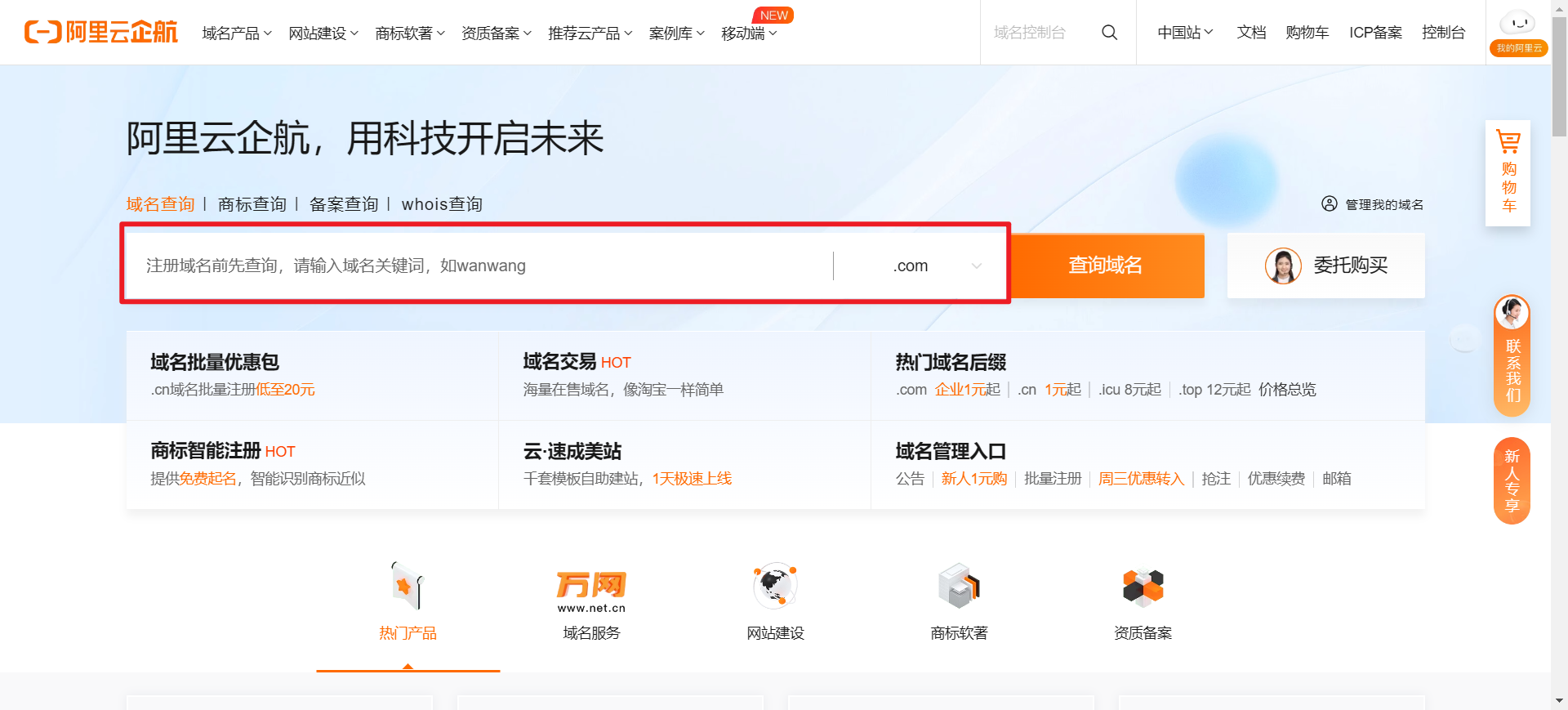
Task: Click the 委托购买 button
Action: (1325, 266)
